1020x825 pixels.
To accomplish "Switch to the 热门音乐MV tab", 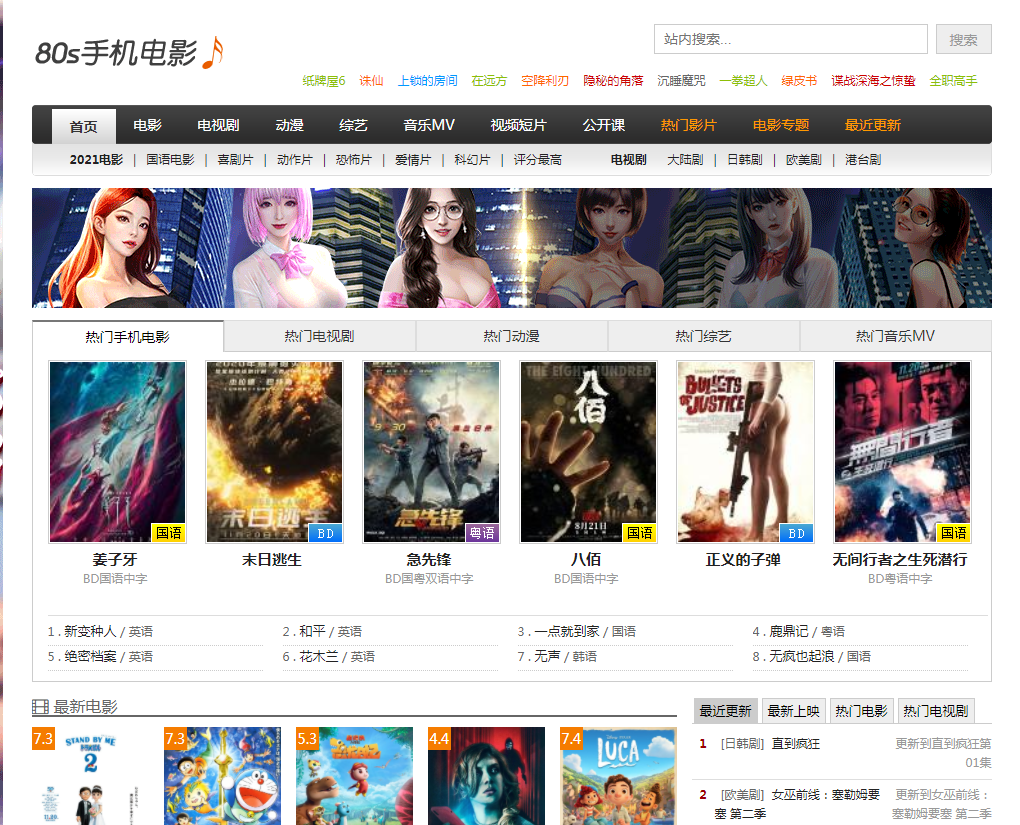I will [x=895, y=336].
